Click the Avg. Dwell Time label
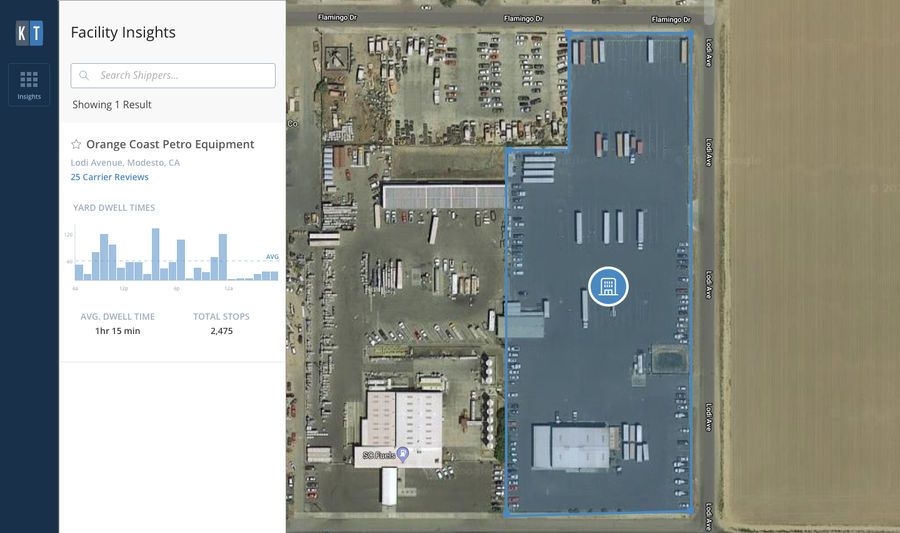 coord(118,316)
